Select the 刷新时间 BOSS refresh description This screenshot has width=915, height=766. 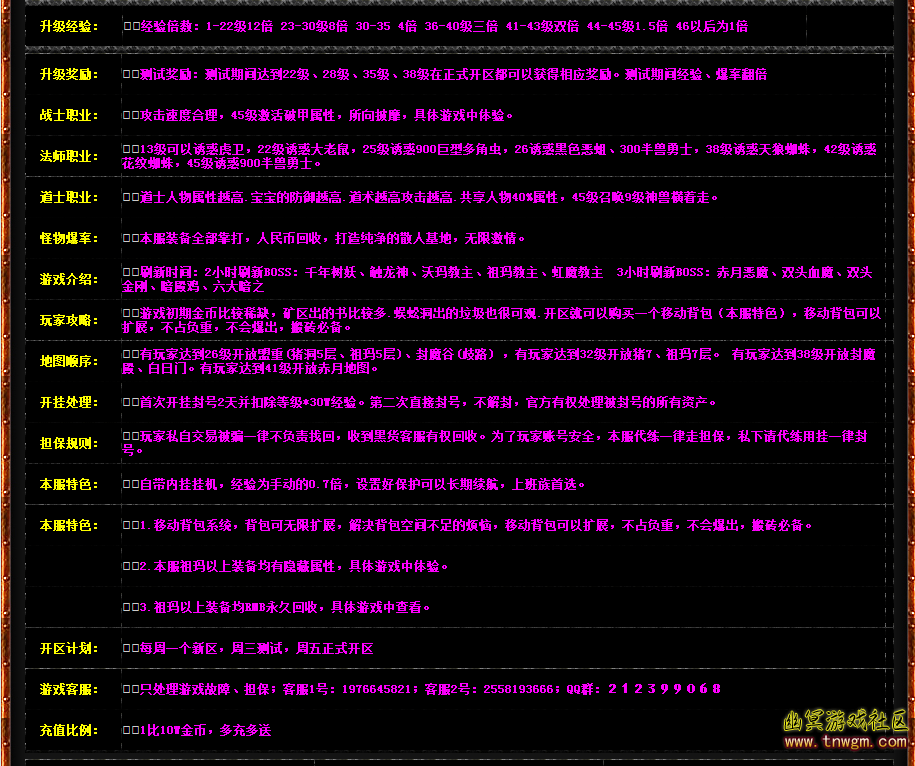click(497, 279)
